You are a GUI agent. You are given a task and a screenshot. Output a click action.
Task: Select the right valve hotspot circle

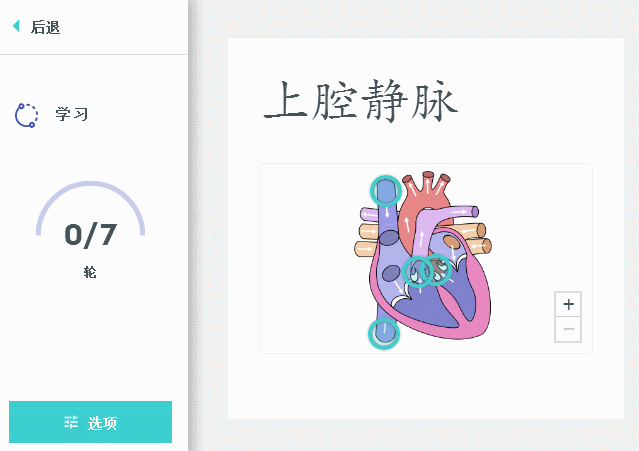pos(437,270)
